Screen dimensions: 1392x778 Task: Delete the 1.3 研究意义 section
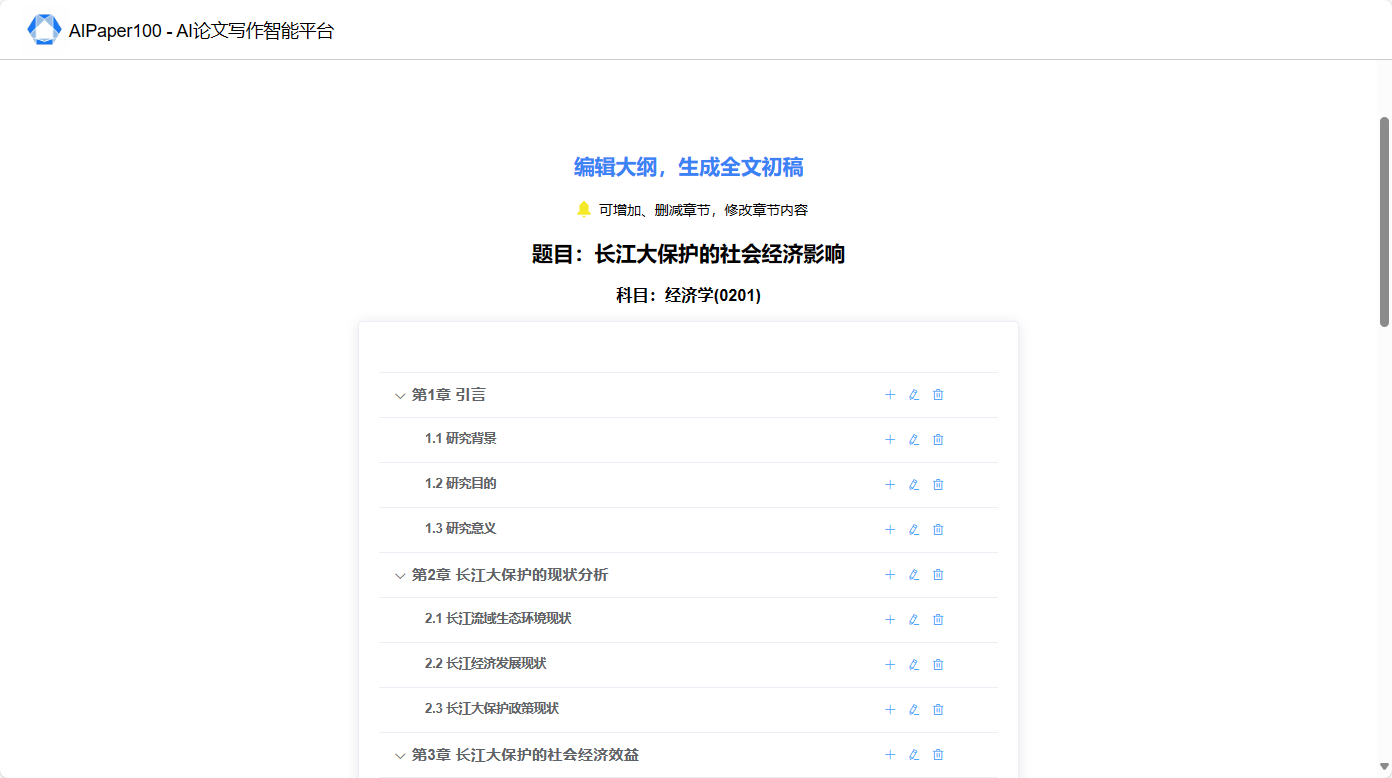938,530
